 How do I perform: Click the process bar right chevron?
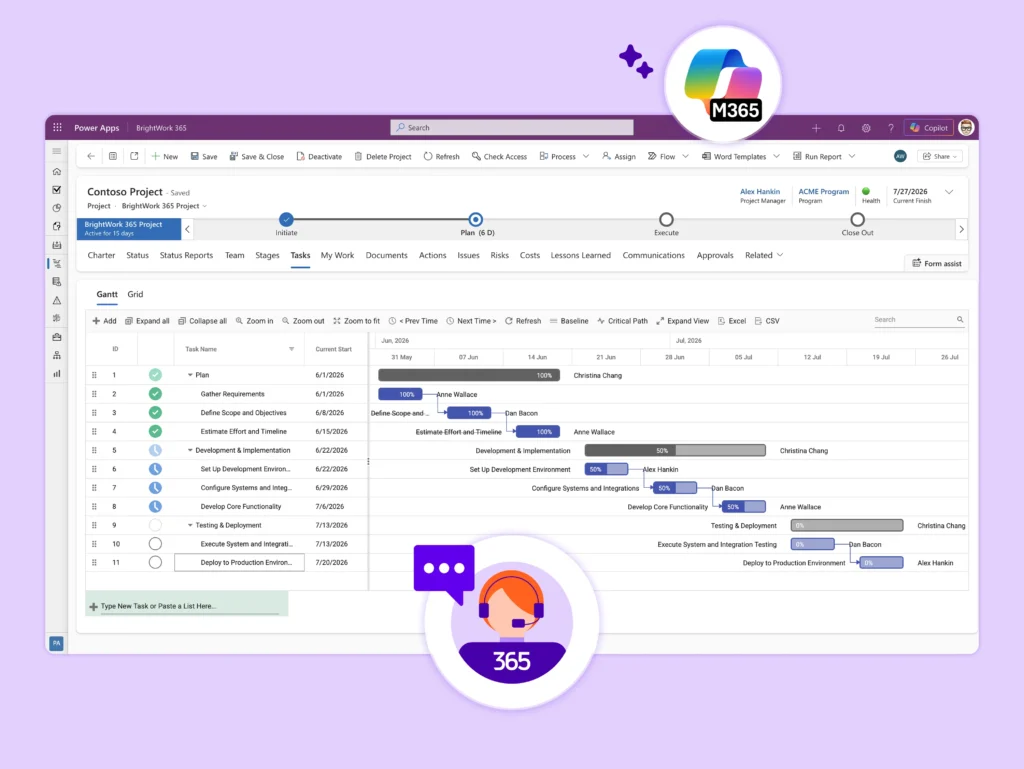point(961,229)
